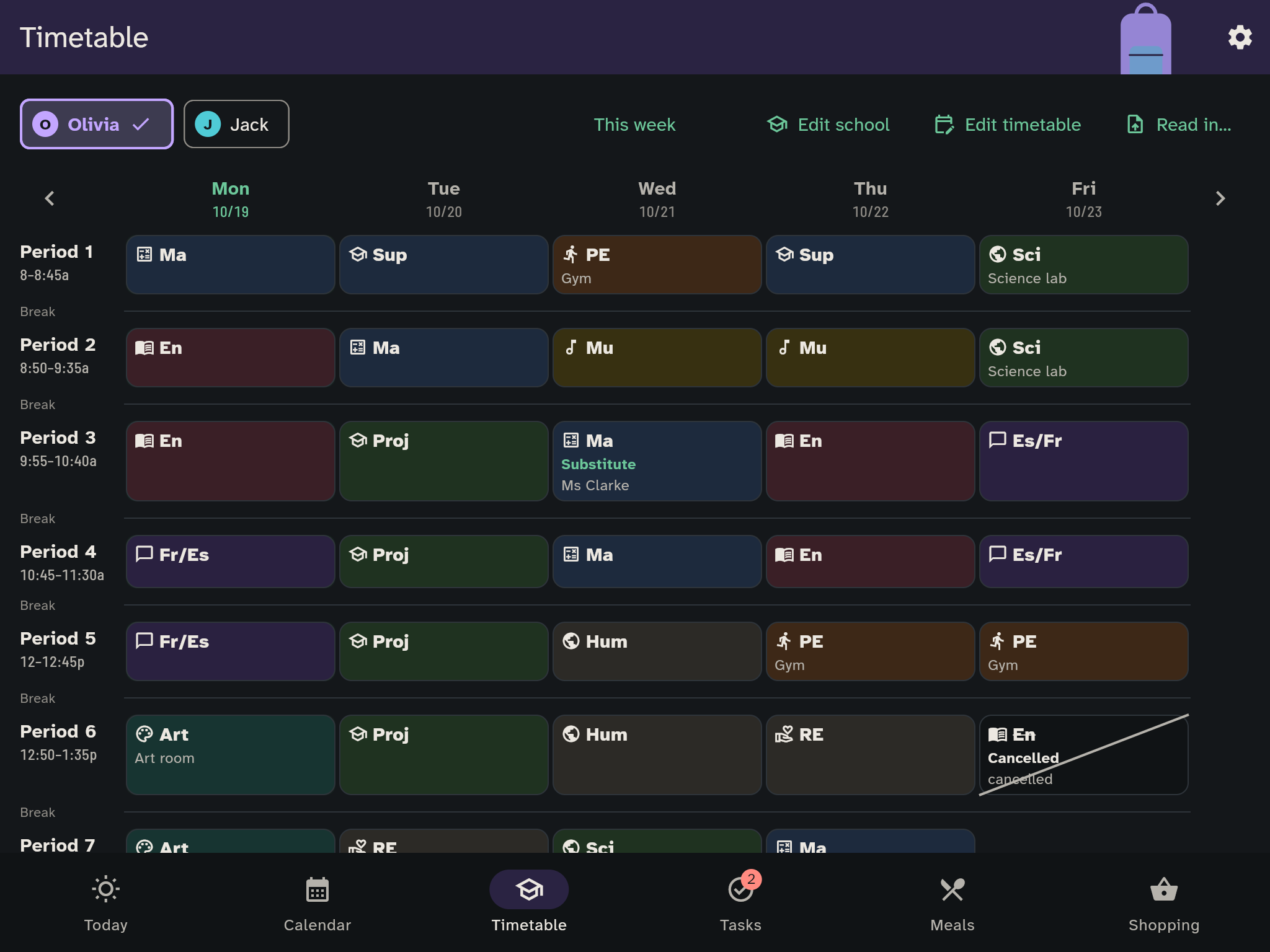
Task: Open the Shopping tab
Action: 1164,902
